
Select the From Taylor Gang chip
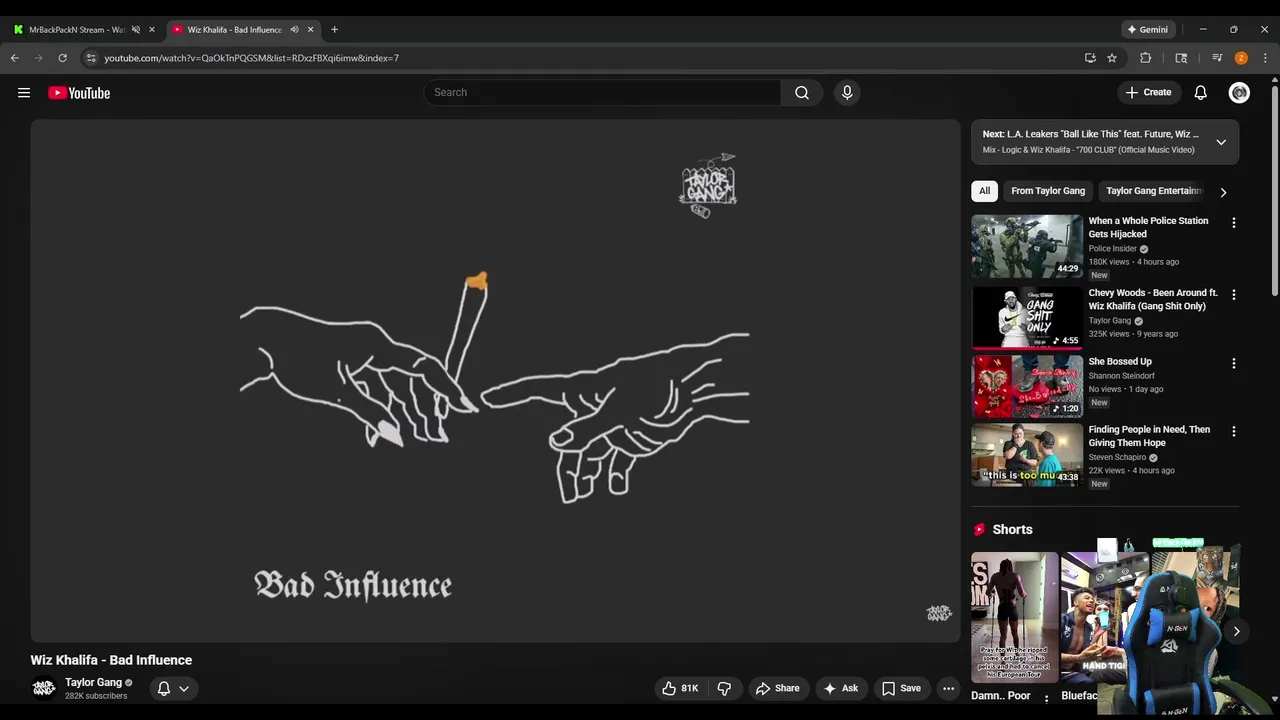coord(1048,191)
